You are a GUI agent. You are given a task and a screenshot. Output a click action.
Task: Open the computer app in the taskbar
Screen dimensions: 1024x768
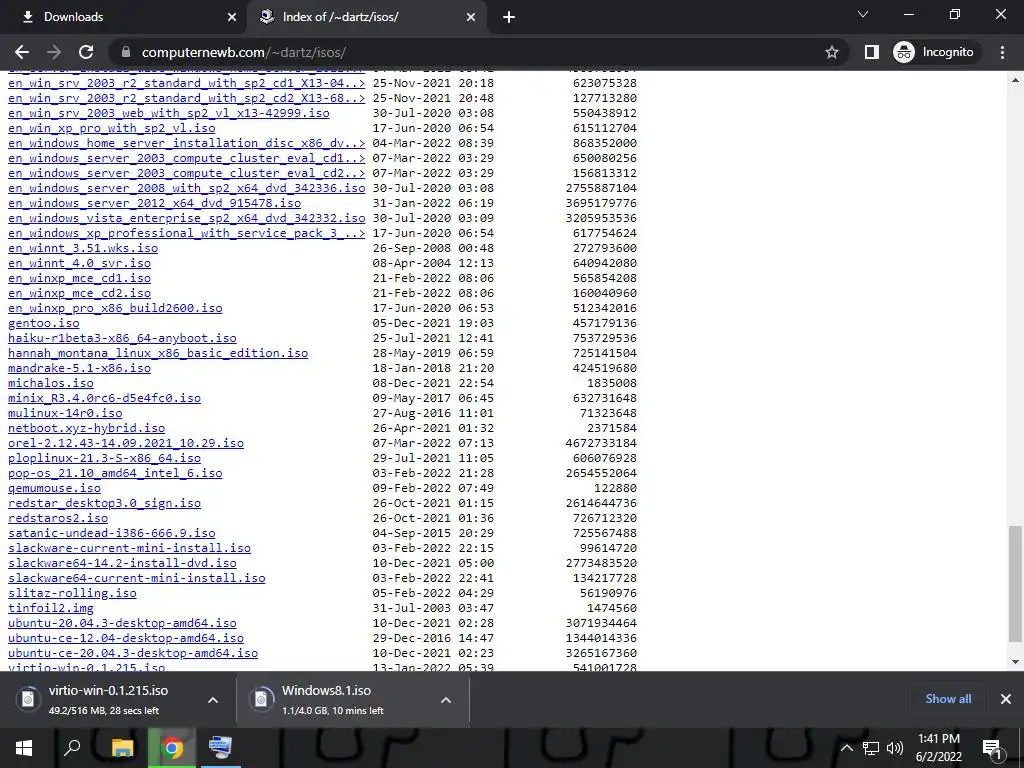coord(220,748)
